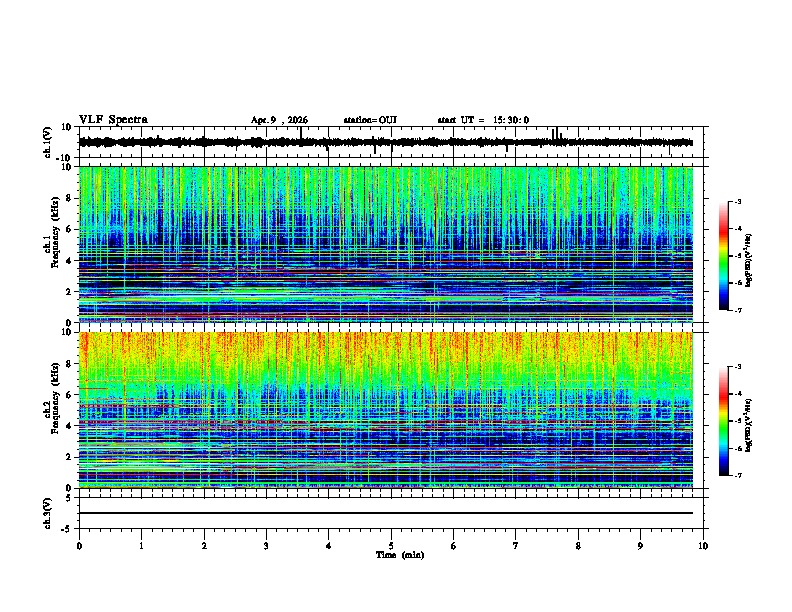Screen dimensions: 792x612
Task: Click the "6" tick on ch.2 frequency axis
Action: [69, 395]
